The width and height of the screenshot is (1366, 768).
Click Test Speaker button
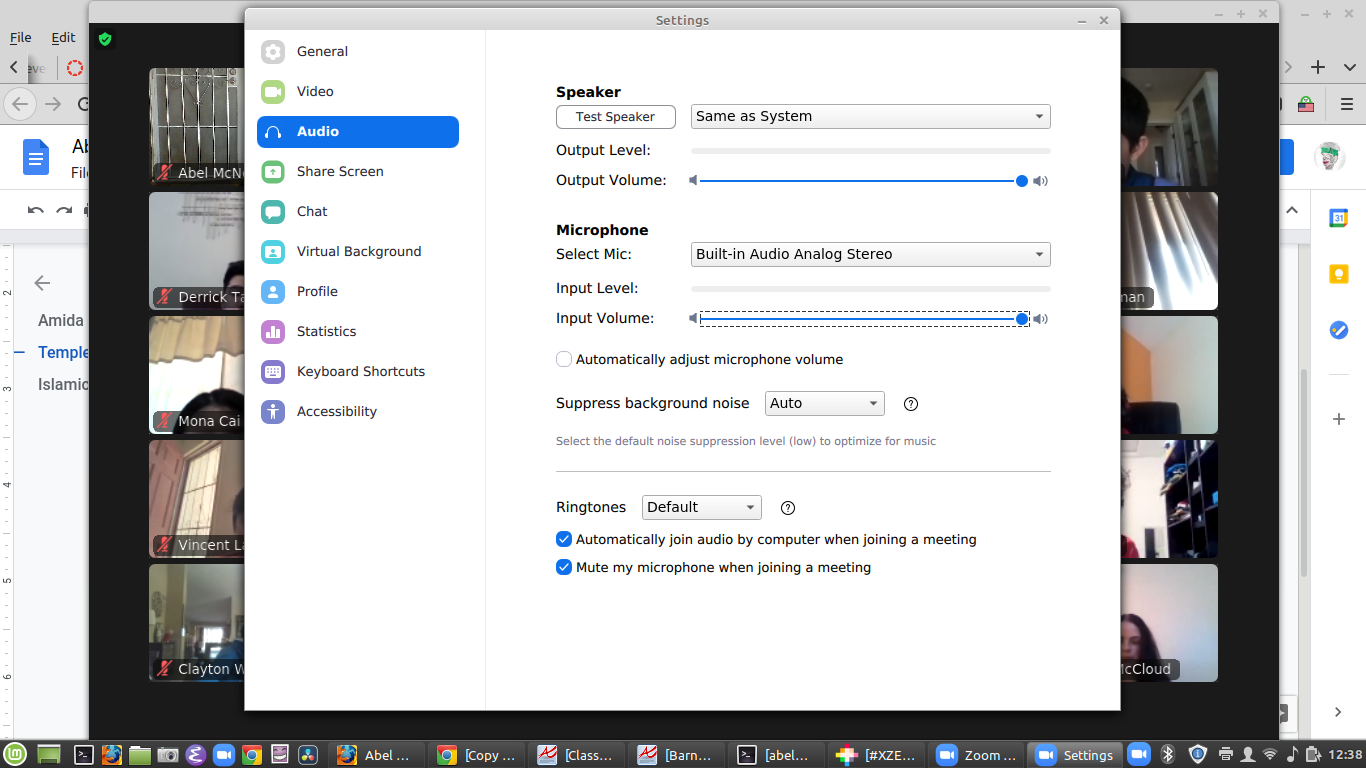pyautogui.click(x=615, y=117)
